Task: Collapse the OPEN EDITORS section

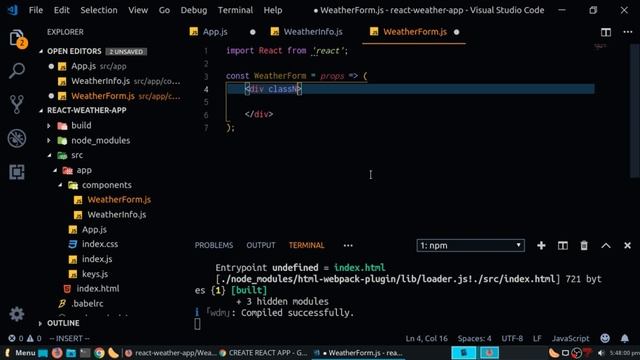Action: 74,51
